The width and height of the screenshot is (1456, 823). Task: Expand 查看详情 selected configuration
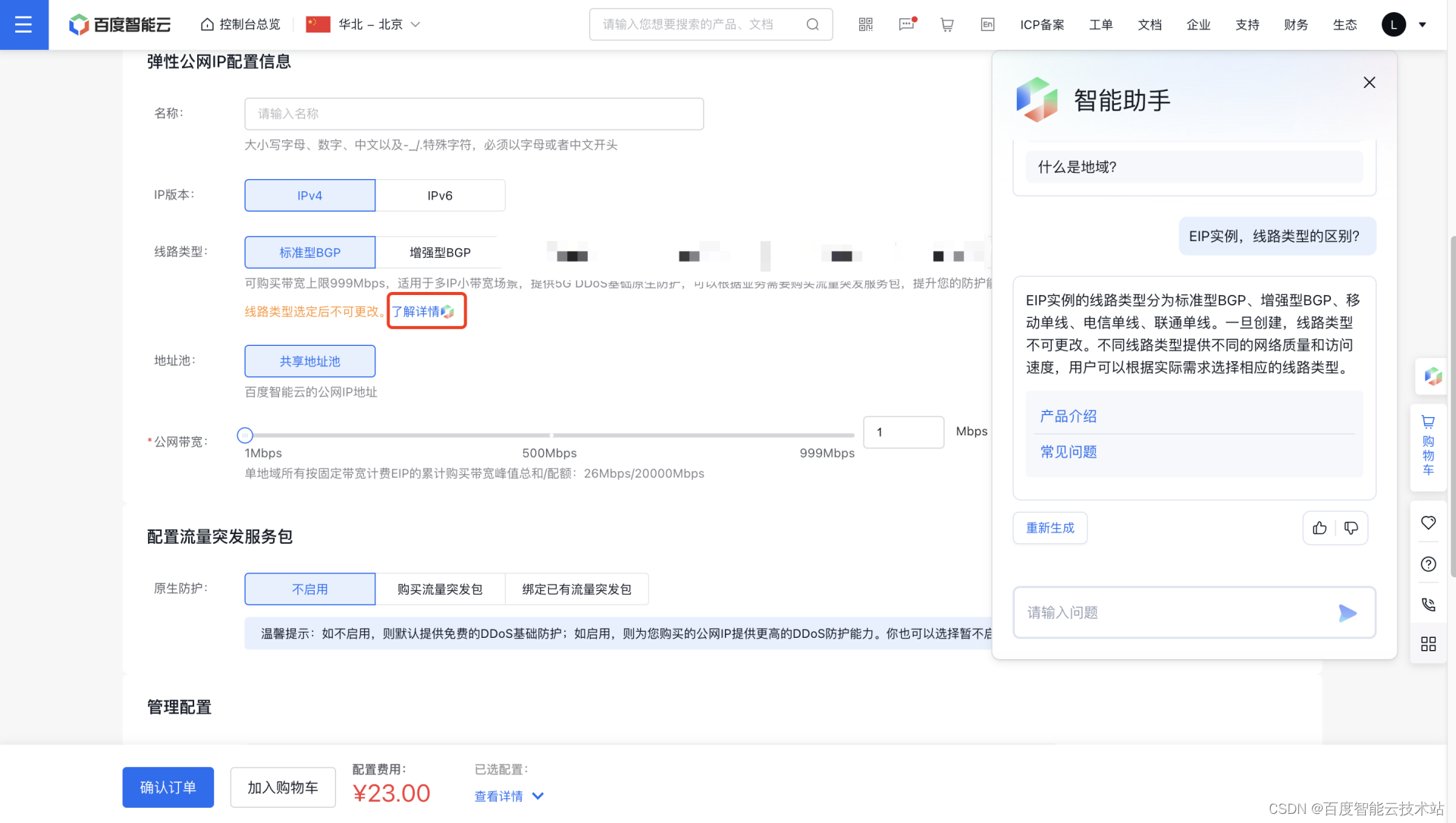[x=509, y=796]
